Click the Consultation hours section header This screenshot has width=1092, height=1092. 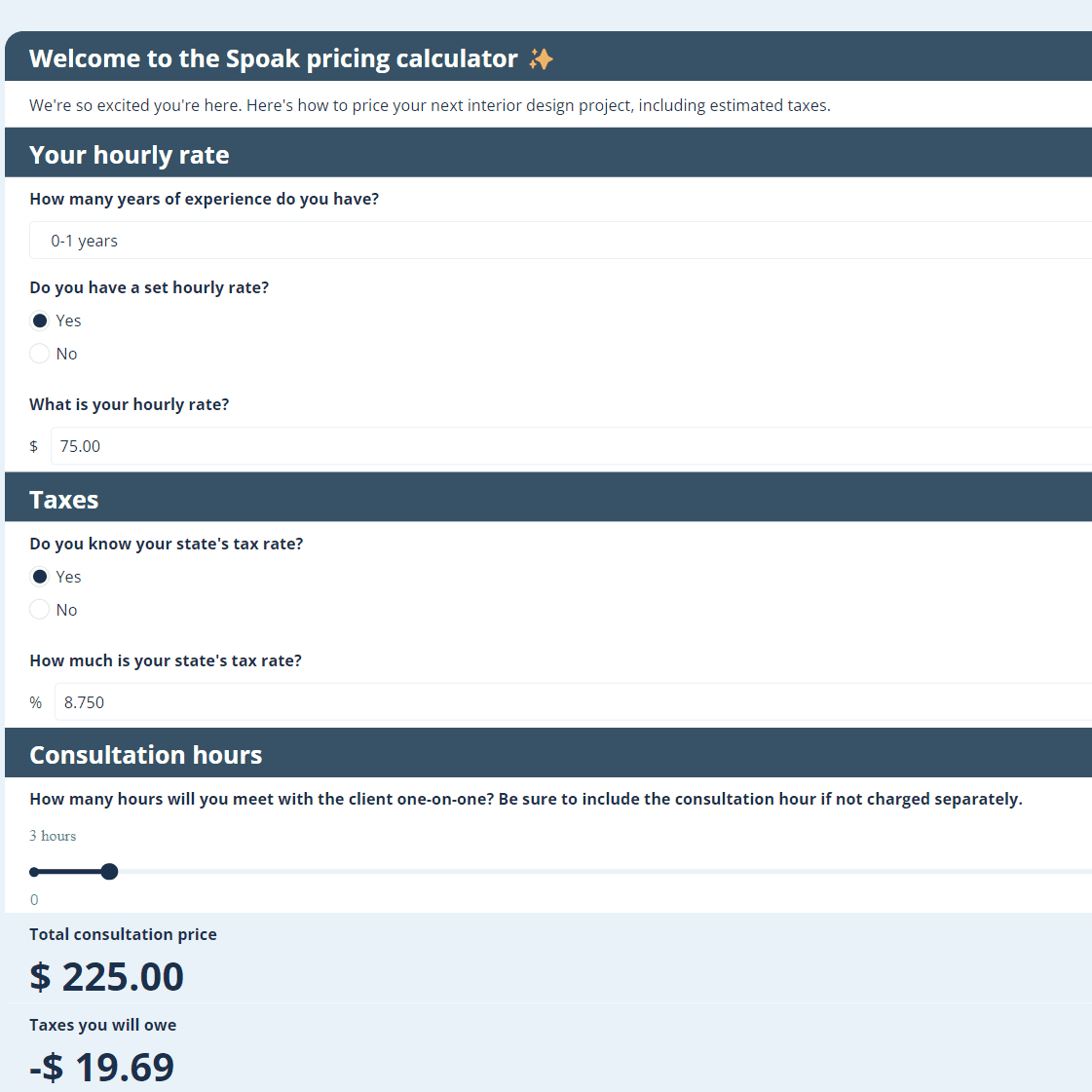146,755
